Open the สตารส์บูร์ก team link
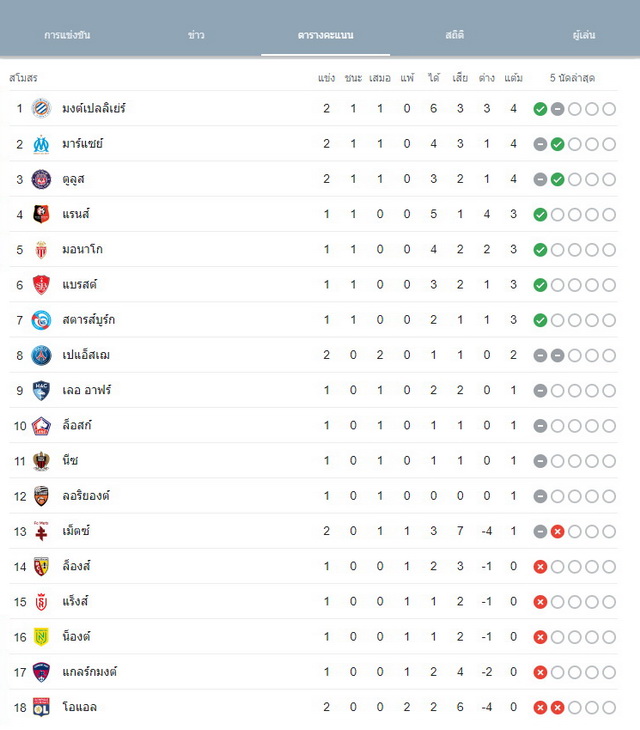Viewport: 640px width, 730px height. 88,320
